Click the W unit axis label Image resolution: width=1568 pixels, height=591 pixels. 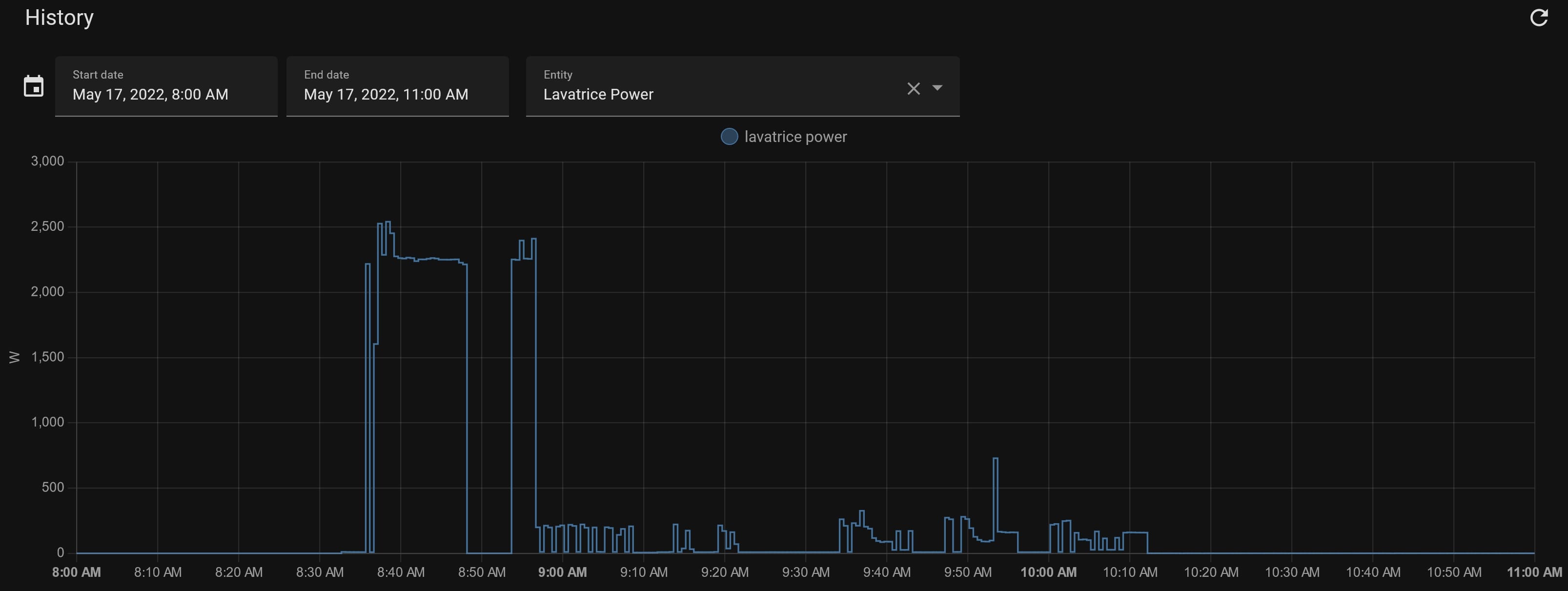(x=15, y=357)
